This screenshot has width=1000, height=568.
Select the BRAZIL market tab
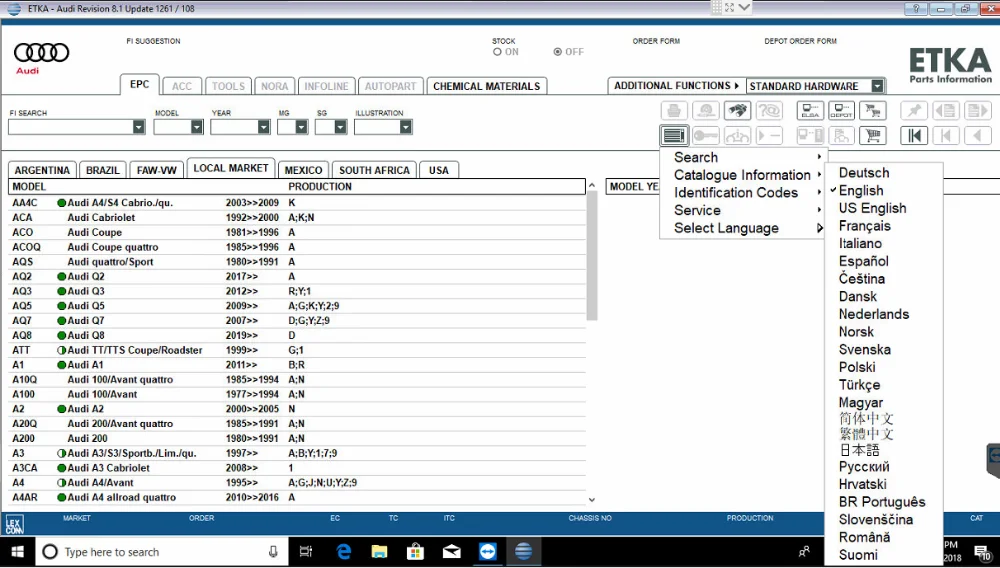click(x=103, y=170)
